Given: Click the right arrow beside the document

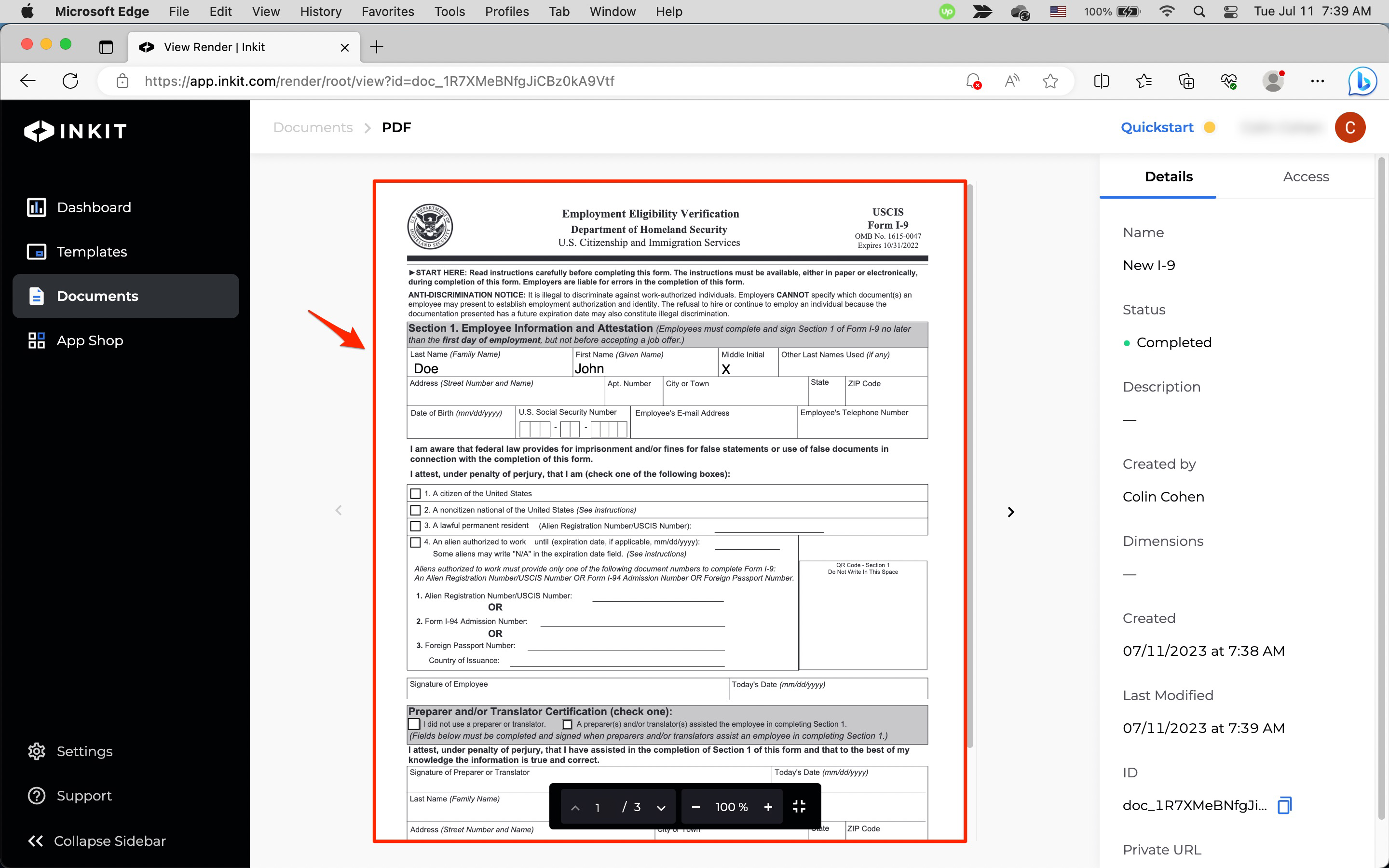Looking at the screenshot, I should [x=1011, y=512].
